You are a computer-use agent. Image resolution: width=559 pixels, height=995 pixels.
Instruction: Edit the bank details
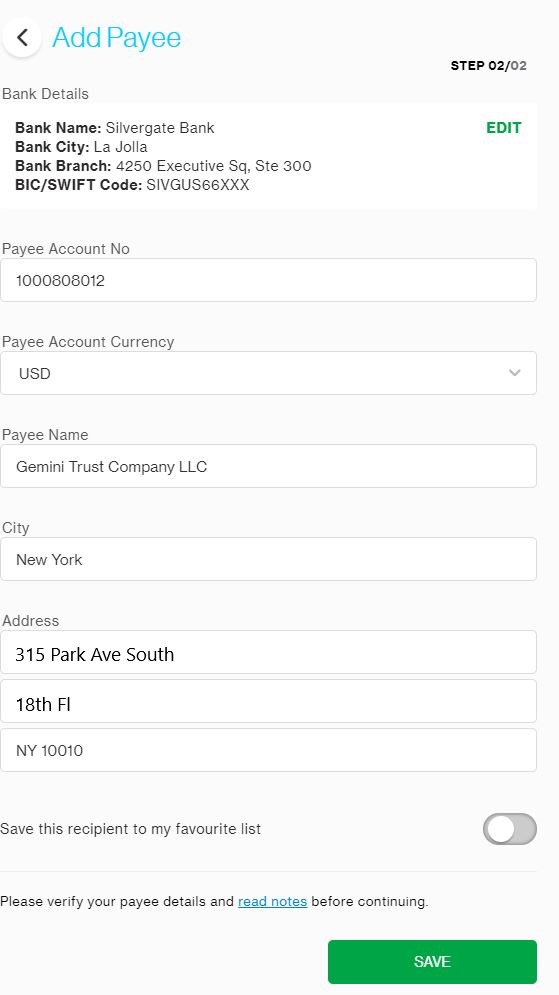(x=503, y=128)
